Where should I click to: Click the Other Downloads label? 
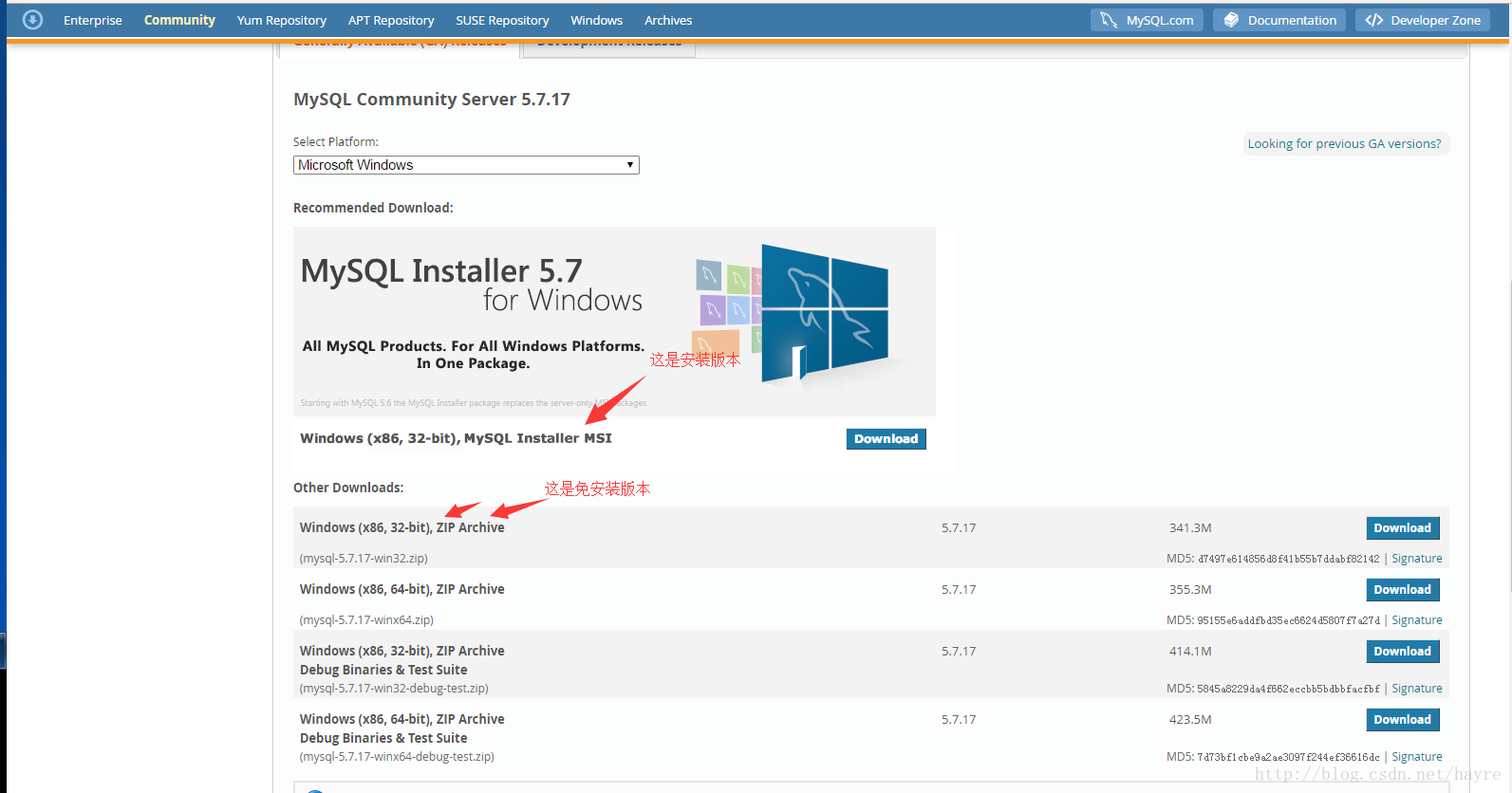348,488
